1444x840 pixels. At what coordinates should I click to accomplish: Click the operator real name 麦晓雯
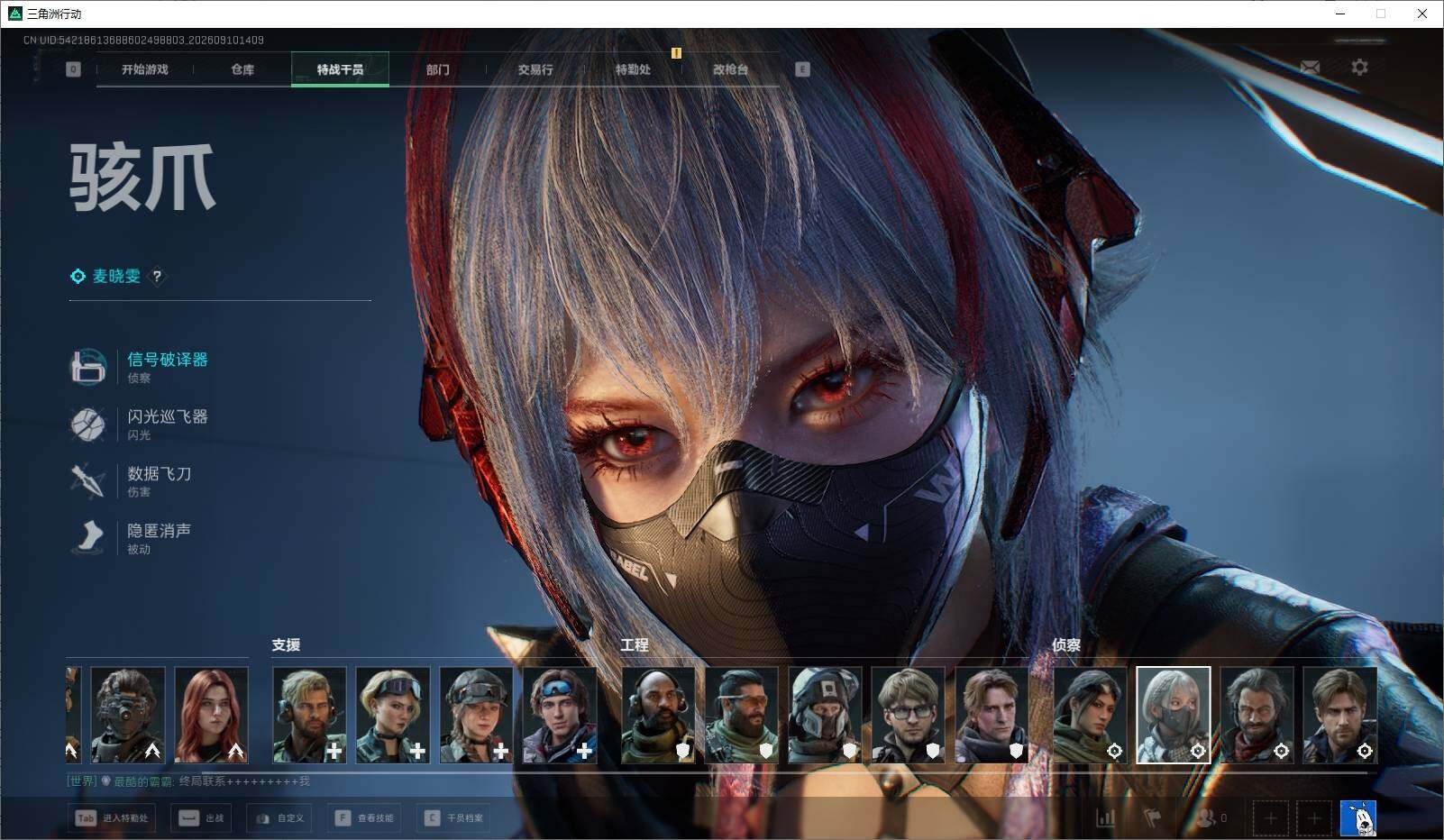tap(116, 277)
